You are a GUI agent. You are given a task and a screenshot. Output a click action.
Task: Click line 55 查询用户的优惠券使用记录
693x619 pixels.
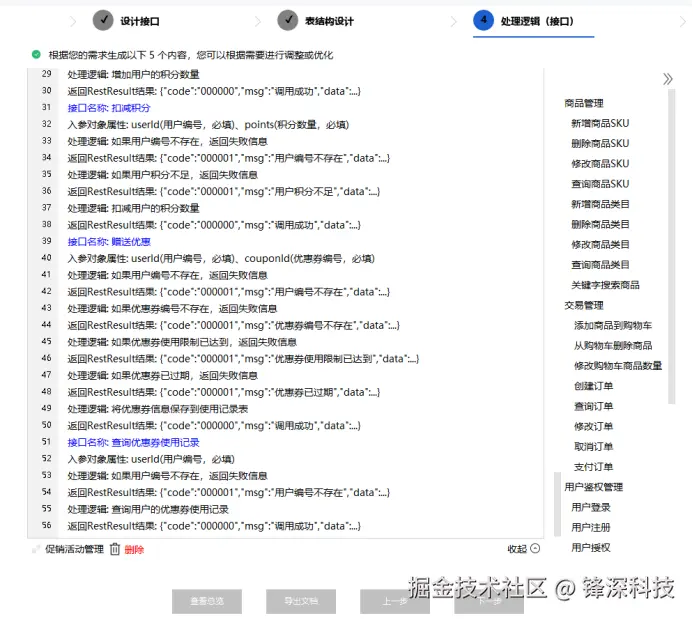point(148,509)
